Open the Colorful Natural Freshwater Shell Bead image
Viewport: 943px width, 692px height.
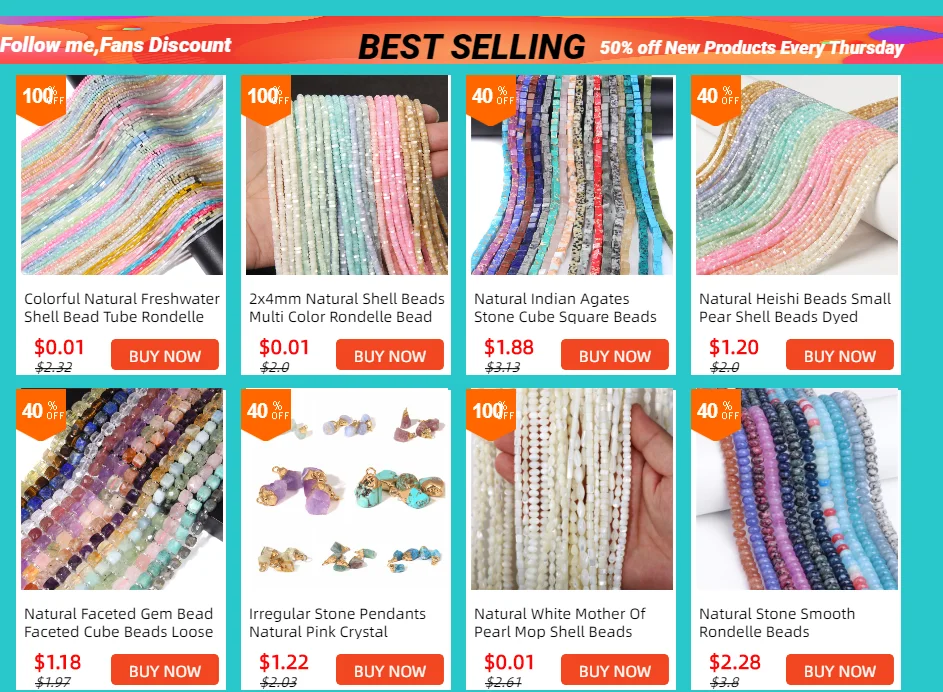coord(122,175)
